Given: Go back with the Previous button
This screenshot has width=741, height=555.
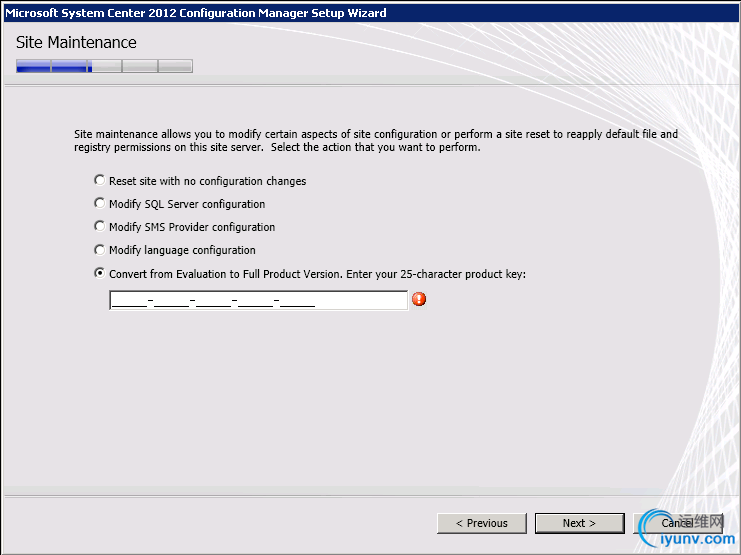Looking at the screenshot, I should click(x=482, y=523).
